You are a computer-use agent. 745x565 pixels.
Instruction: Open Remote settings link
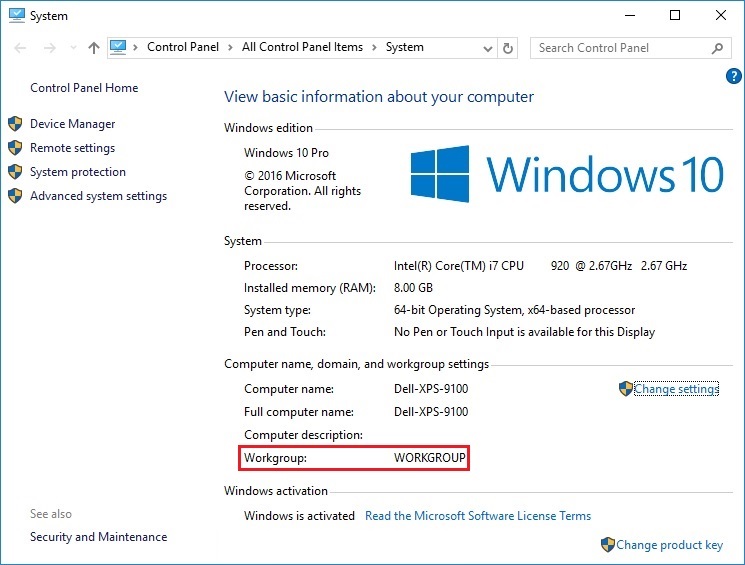pos(72,148)
